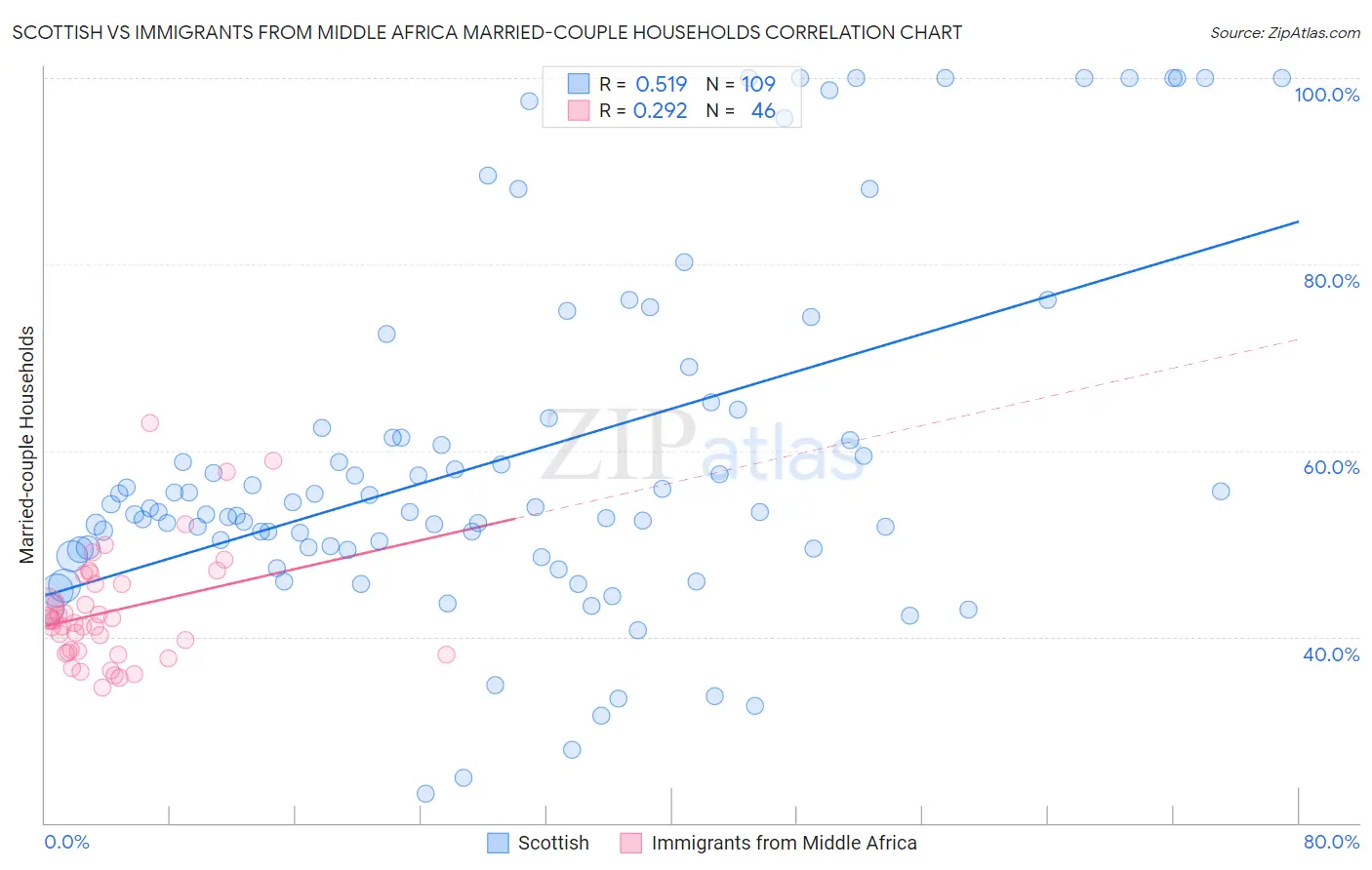Click the Immigrants from Middle Africa legend label
This screenshot has width=1372, height=870.
[784, 843]
